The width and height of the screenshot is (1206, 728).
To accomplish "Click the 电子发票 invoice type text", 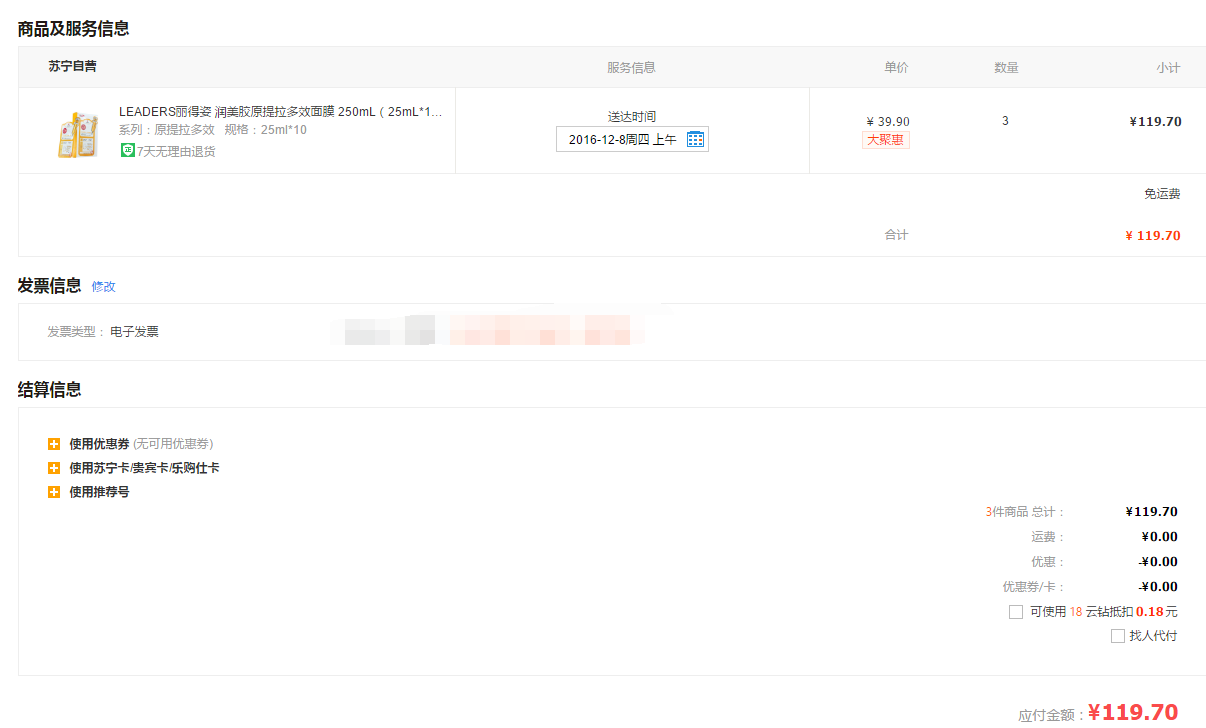I will (134, 332).
